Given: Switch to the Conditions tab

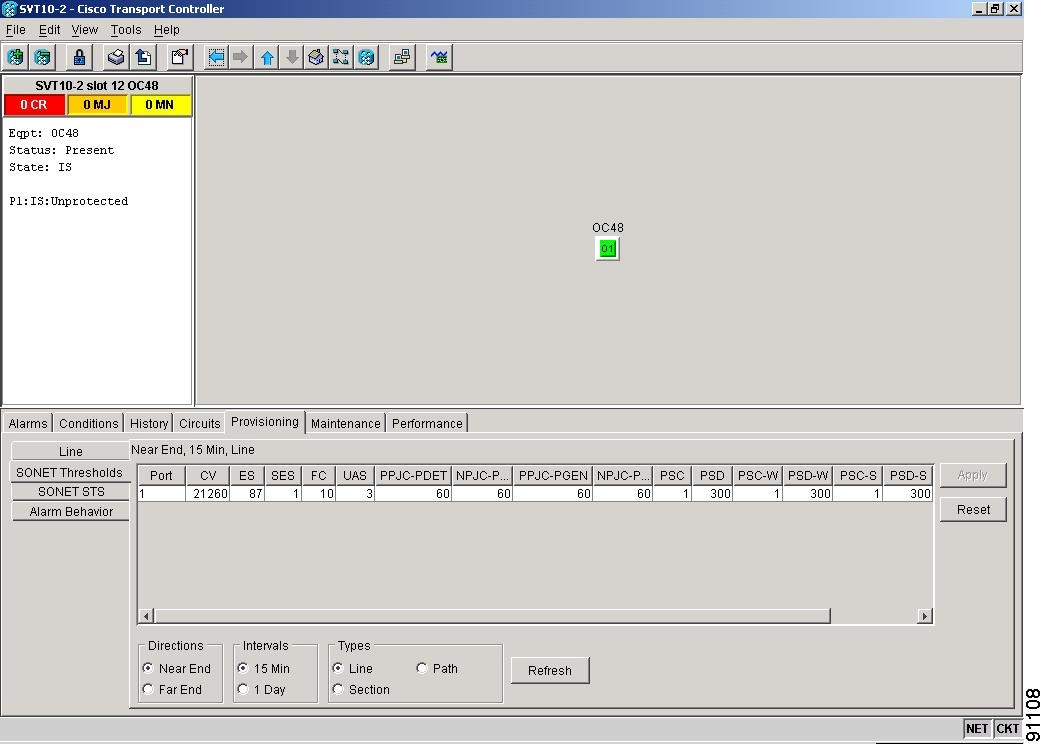Looking at the screenshot, I should tap(88, 424).
